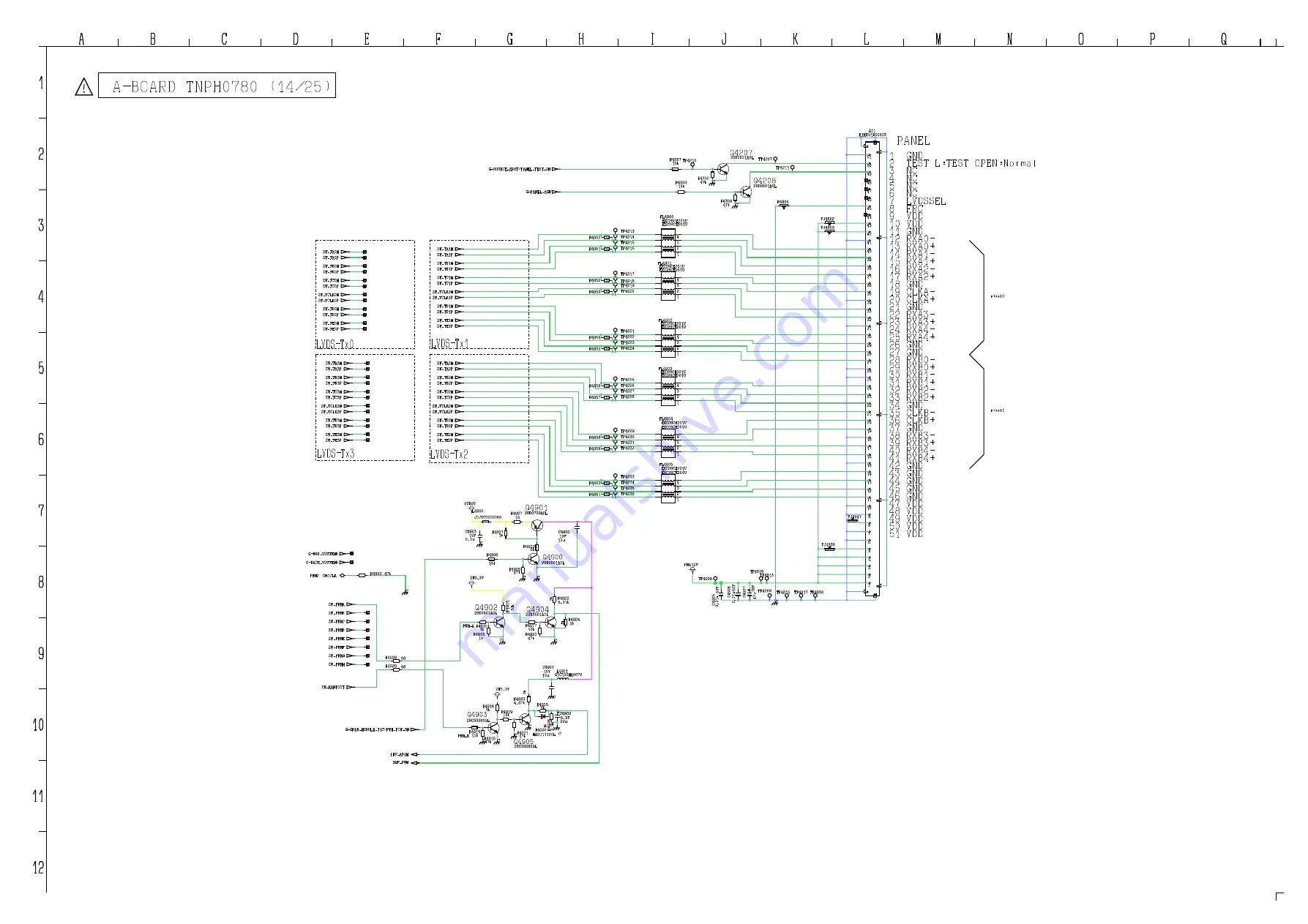
Task: Select the LVDSSEL pin label on the panel connector
Action: (x=926, y=201)
